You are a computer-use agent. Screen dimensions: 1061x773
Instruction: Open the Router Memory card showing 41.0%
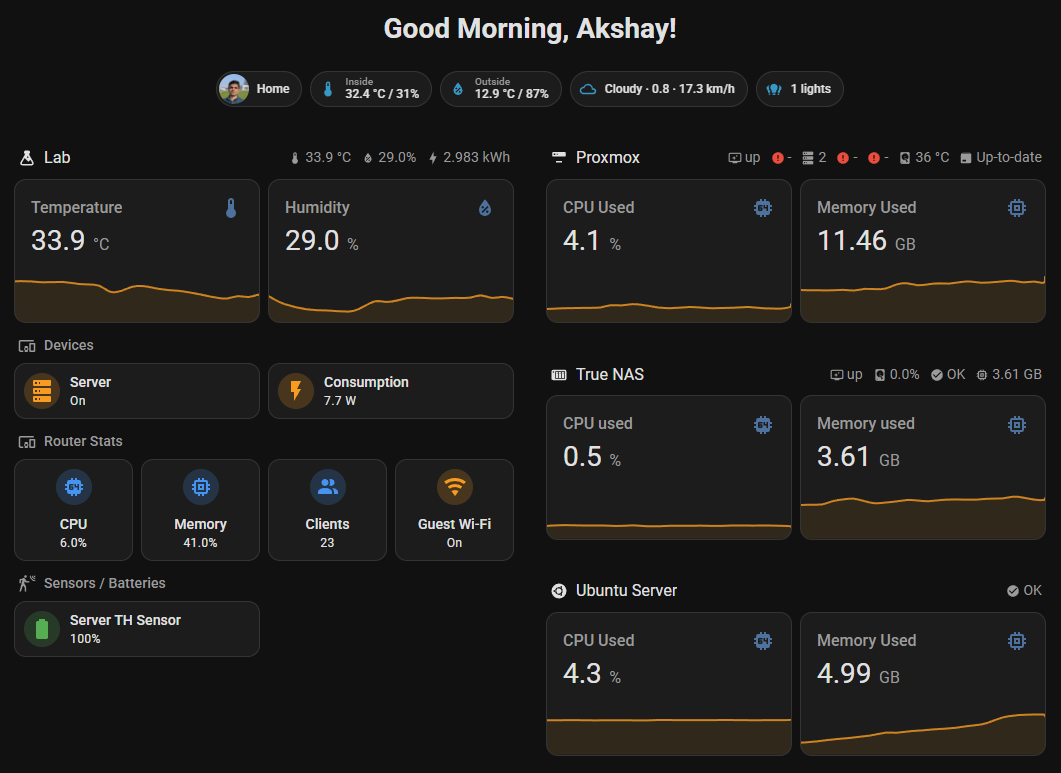click(200, 509)
